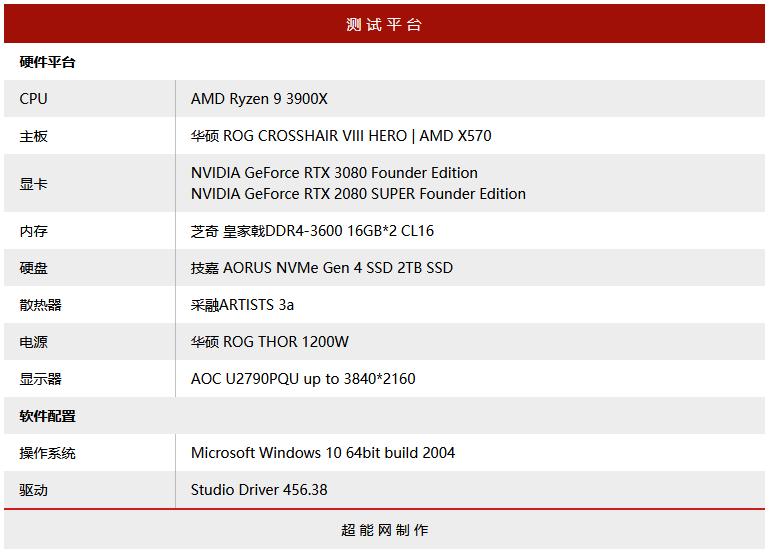Click the 显卡 row label
Image resolution: width=769 pixels, height=552 pixels.
tap(33, 184)
